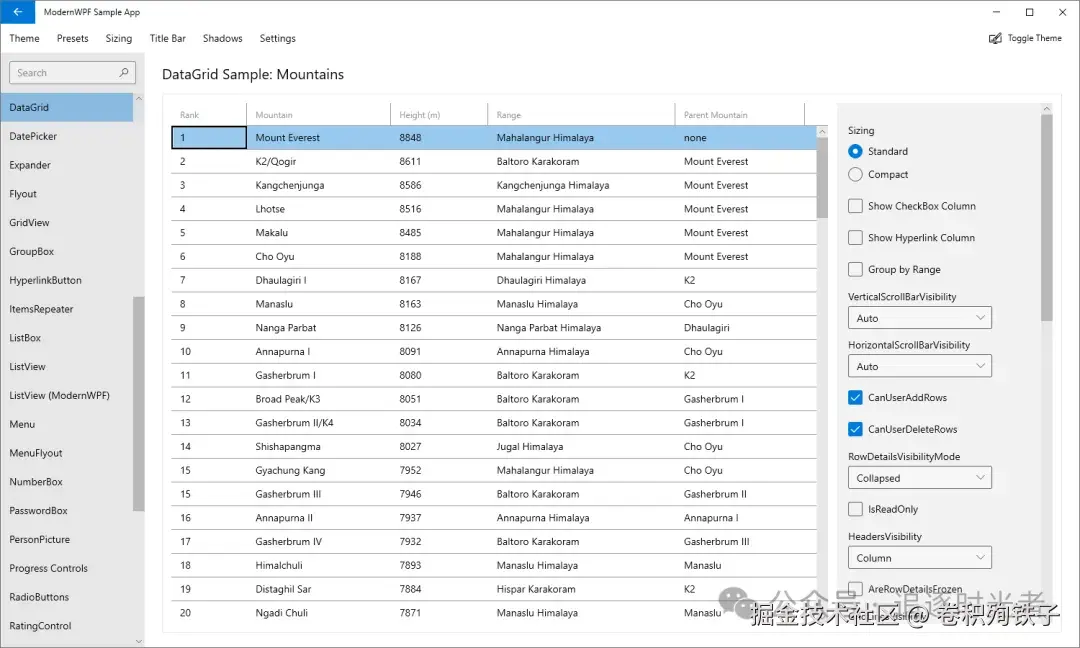Open the HorizontalScrollBarVisibility dropdown
Screen dimensions: 1080x648
(920, 366)
